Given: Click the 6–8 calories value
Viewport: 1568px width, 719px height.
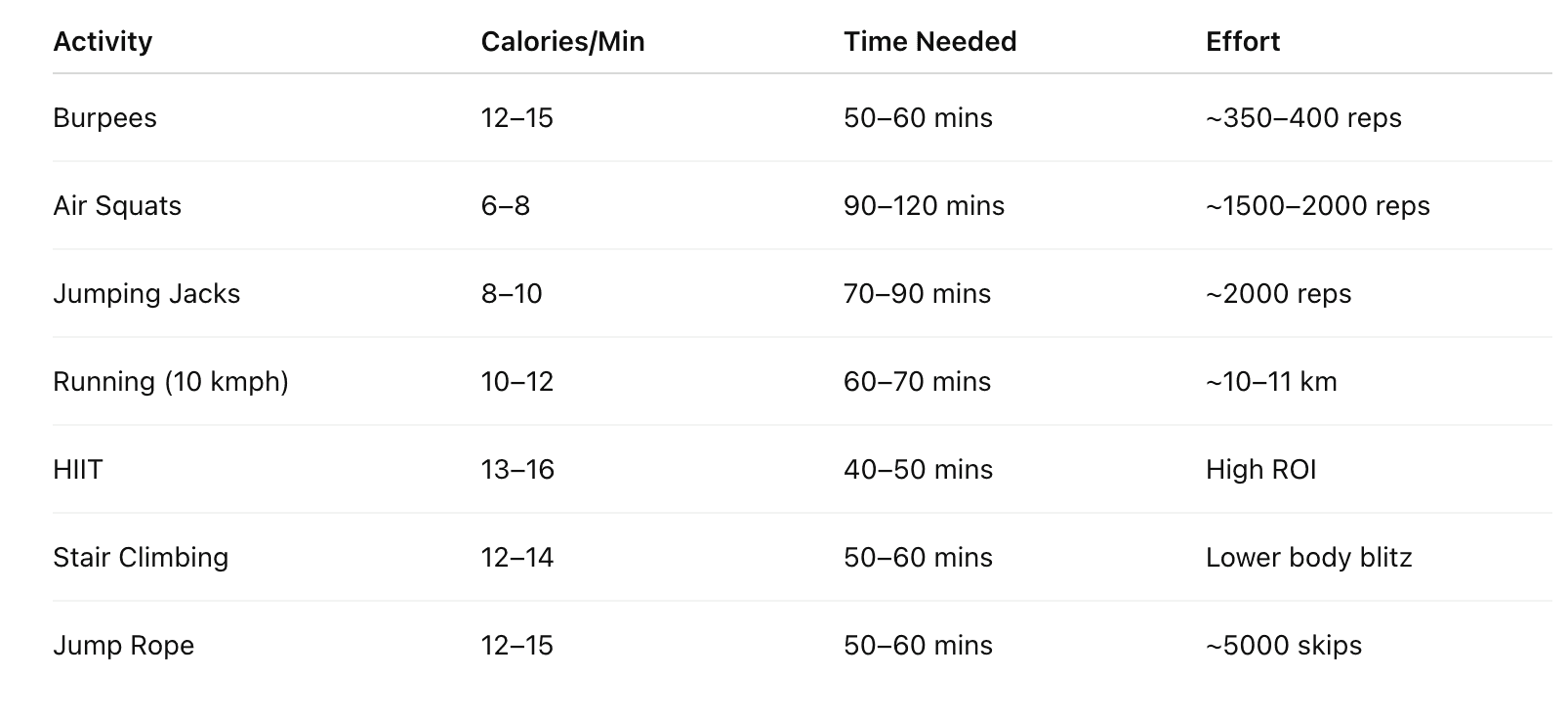Looking at the screenshot, I should [x=506, y=206].
